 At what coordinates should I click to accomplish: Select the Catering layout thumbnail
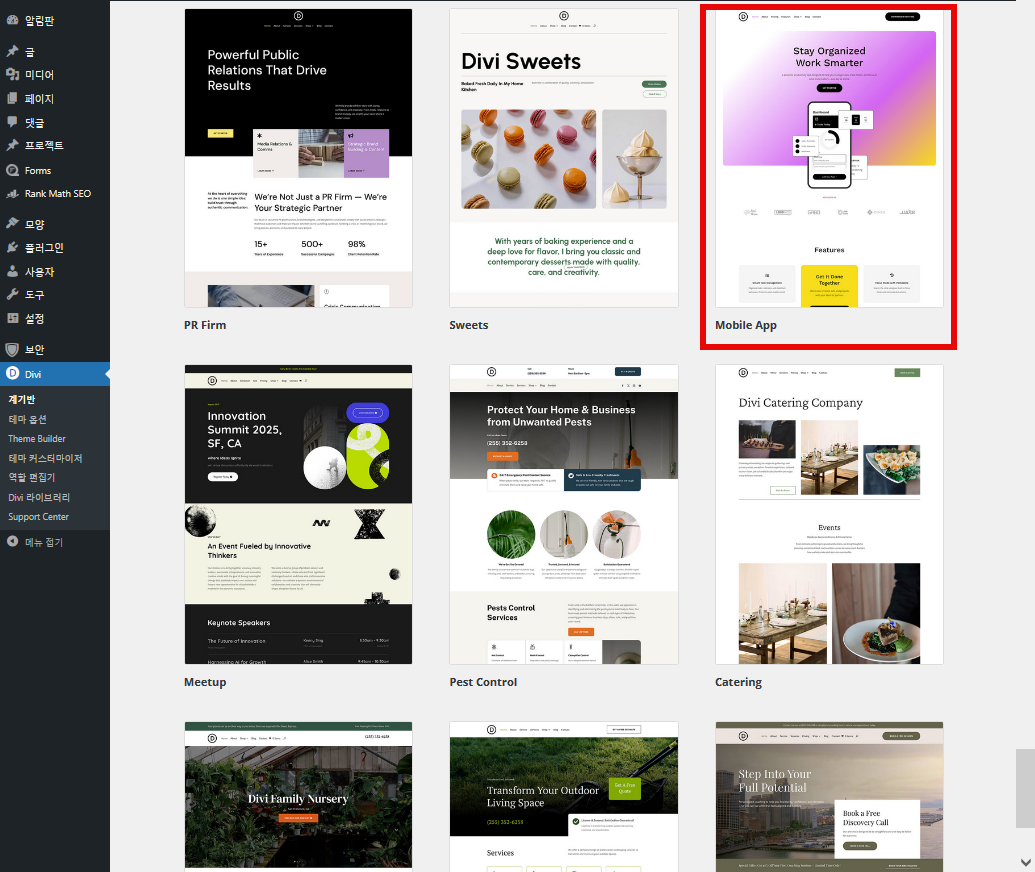(x=829, y=514)
